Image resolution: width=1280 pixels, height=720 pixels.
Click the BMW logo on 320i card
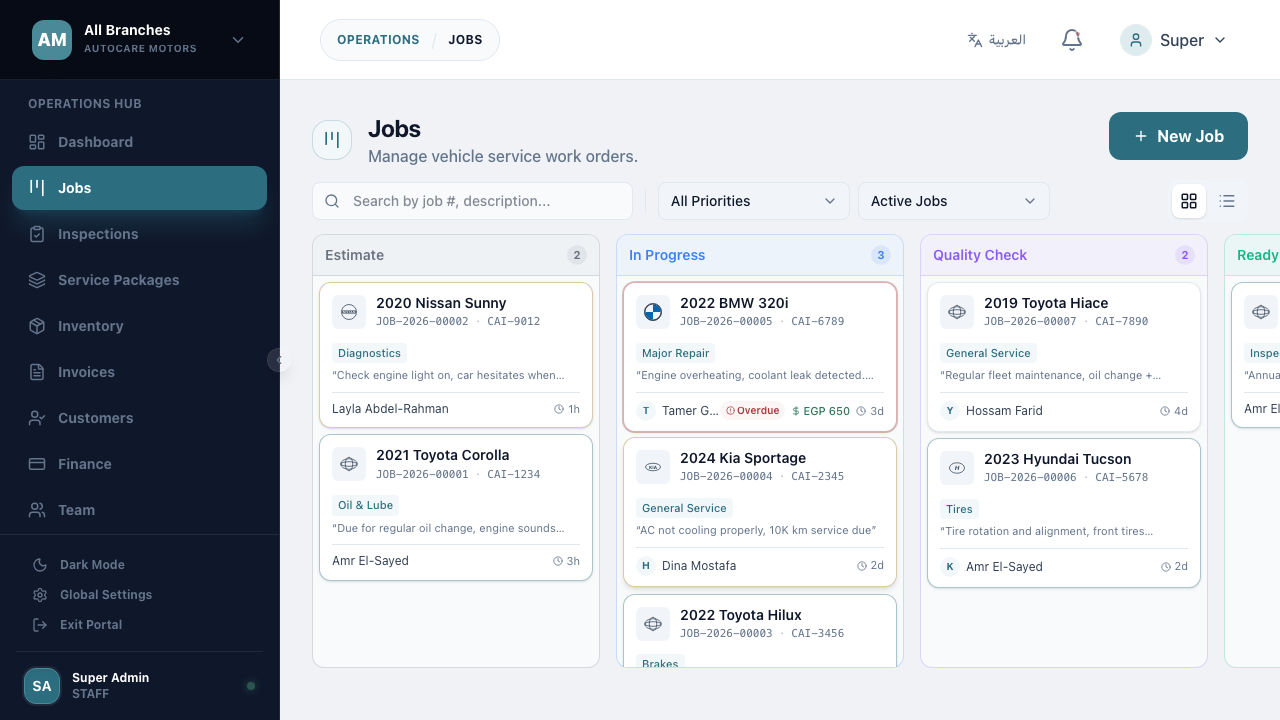(x=653, y=312)
